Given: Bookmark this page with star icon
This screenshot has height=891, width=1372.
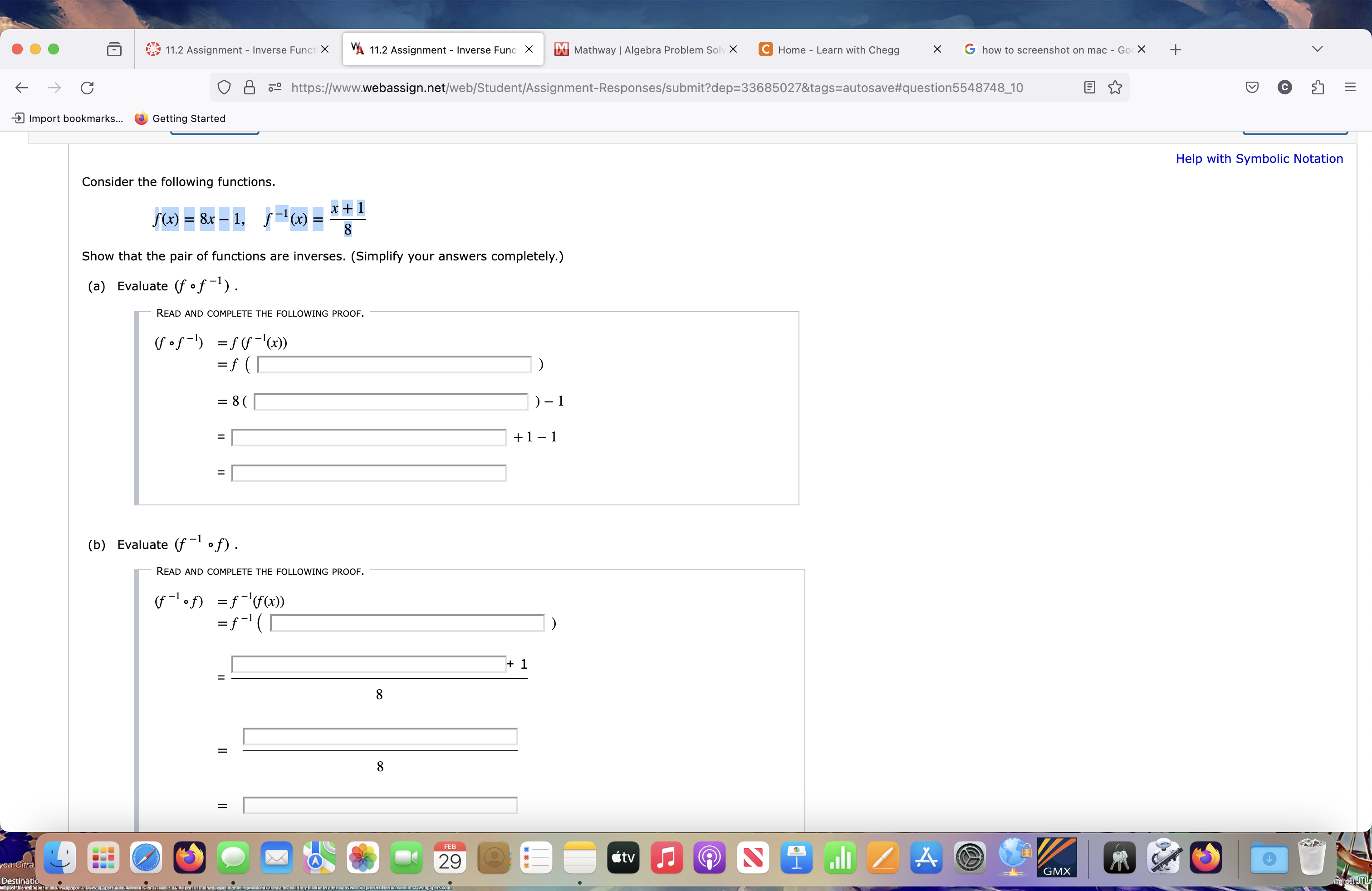Looking at the screenshot, I should coord(1115,88).
